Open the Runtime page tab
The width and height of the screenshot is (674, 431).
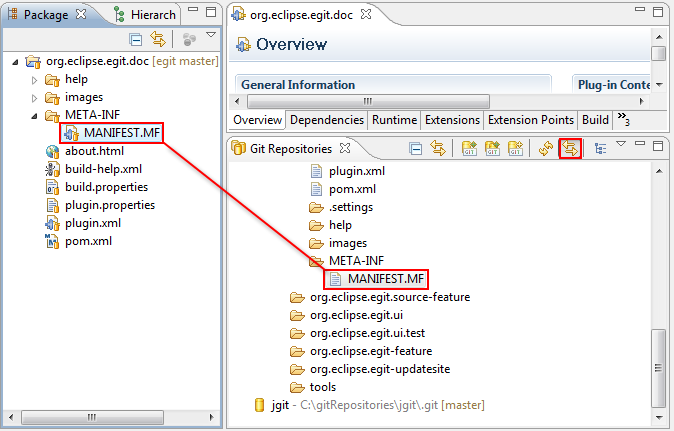tap(394, 120)
